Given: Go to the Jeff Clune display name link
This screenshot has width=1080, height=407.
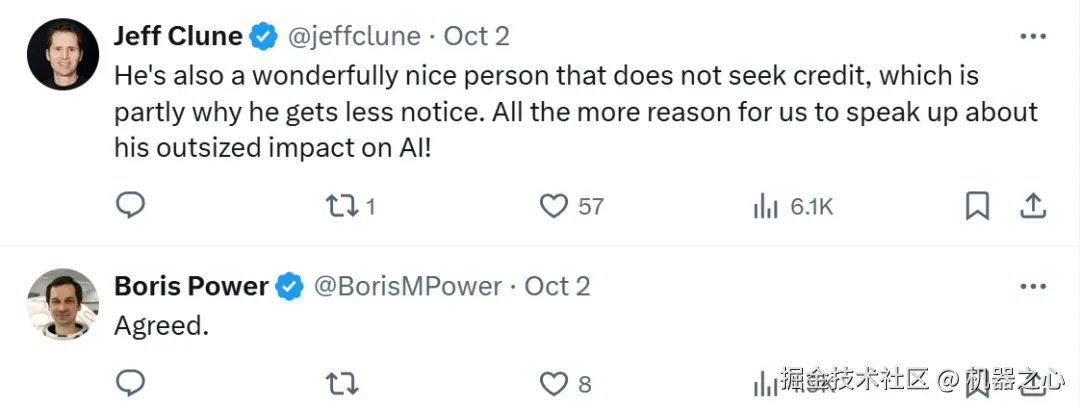Looking at the screenshot, I should tap(178, 37).
